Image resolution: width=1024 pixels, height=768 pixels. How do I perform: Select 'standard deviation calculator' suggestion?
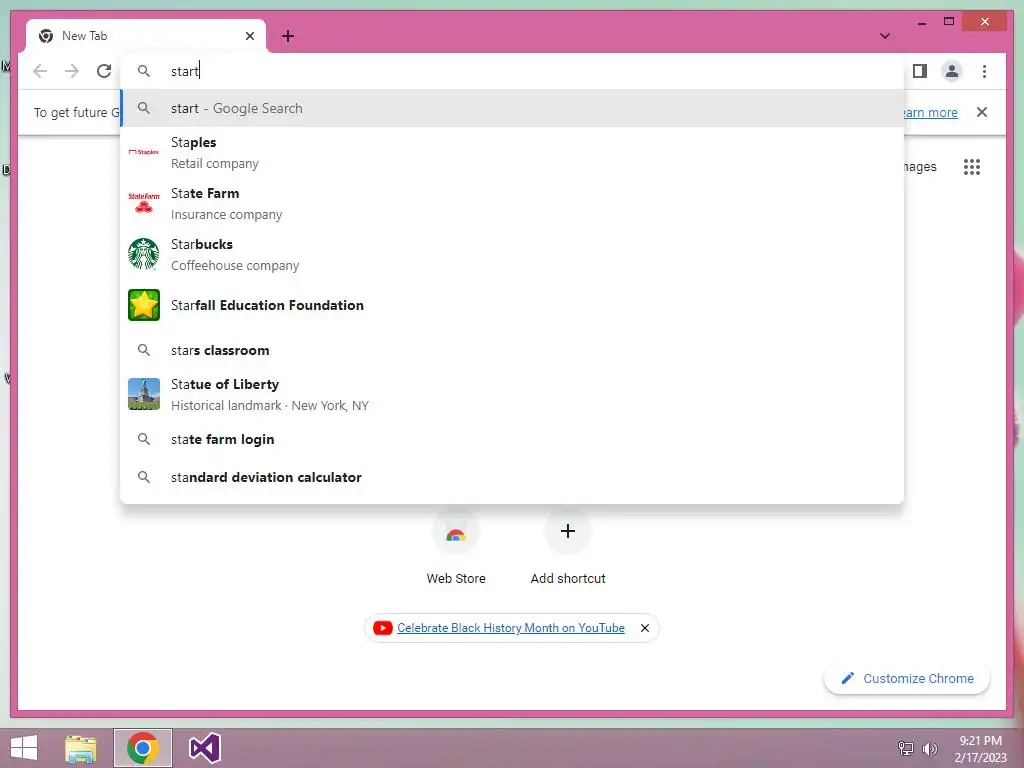(x=512, y=477)
